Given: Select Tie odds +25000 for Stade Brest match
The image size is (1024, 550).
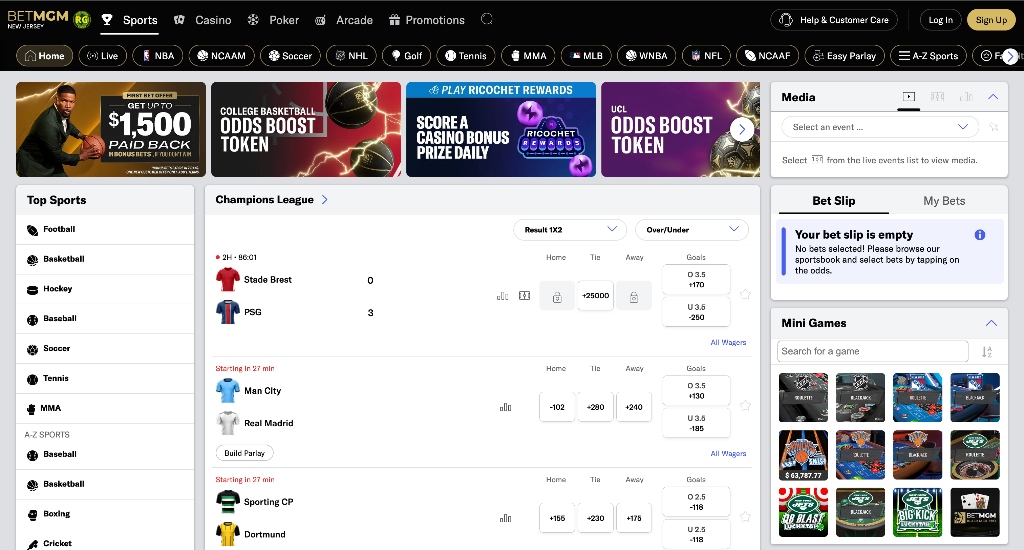Looking at the screenshot, I should click(x=595, y=296).
